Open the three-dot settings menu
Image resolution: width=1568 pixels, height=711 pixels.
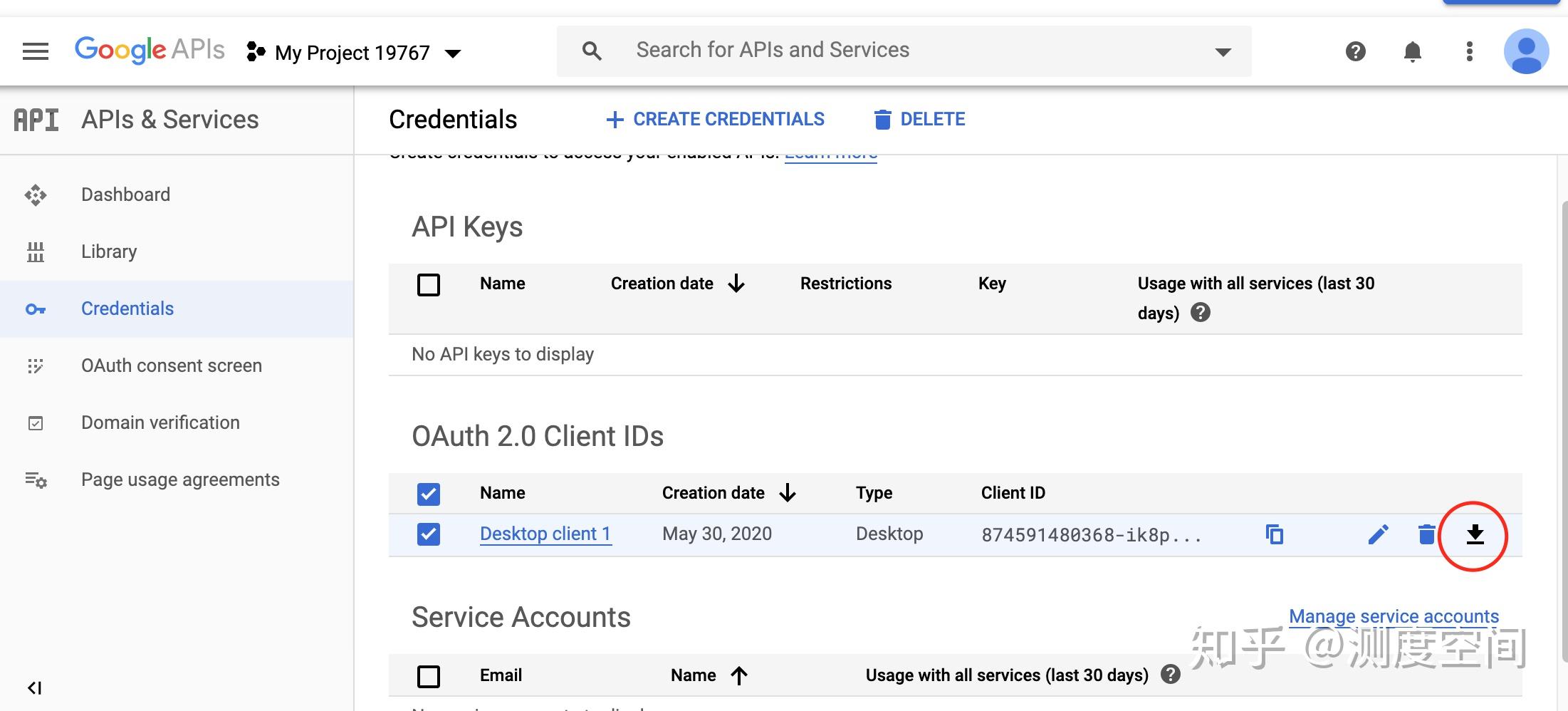point(1470,51)
